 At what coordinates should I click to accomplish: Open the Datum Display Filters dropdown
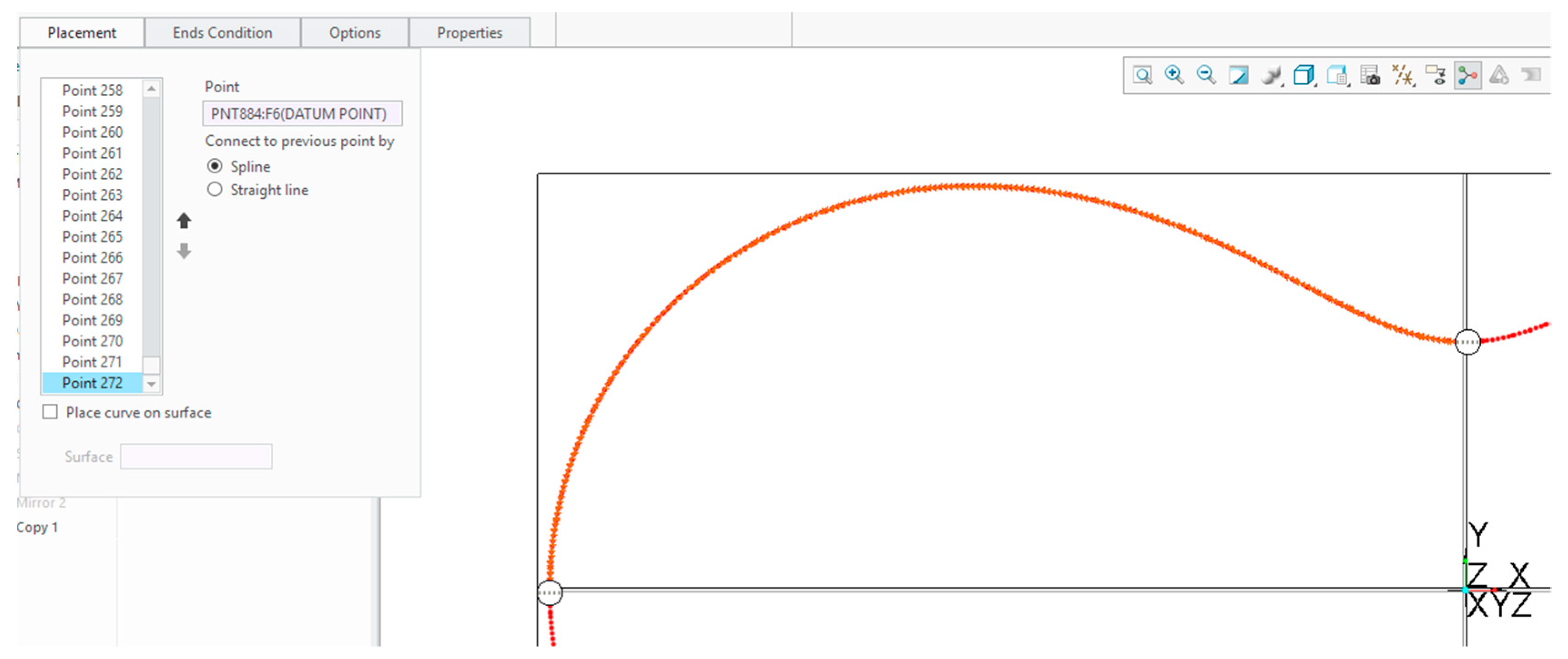click(1402, 76)
